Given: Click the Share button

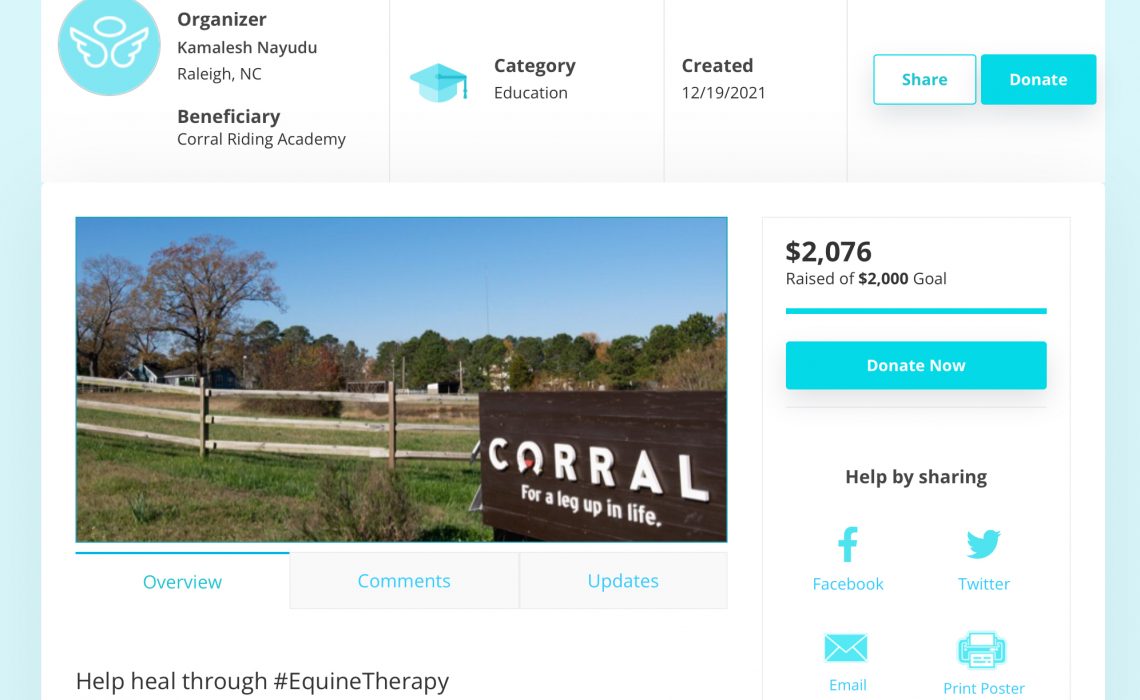Looking at the screenshot, I should click(925, 79).
